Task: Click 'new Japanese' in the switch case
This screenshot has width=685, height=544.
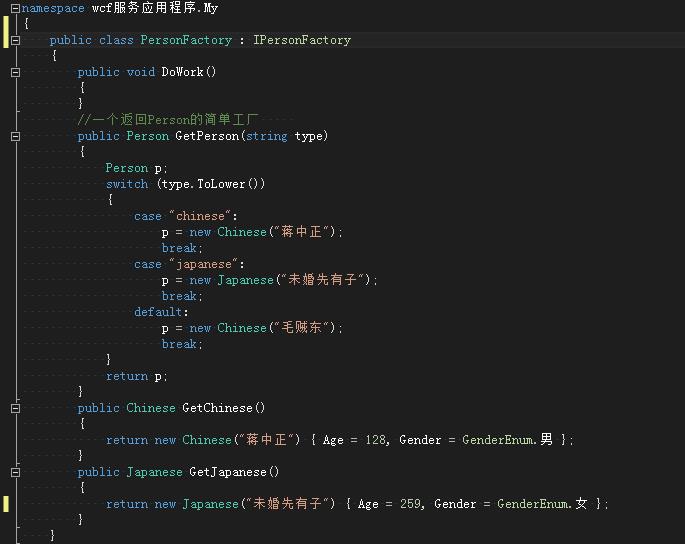Action: tap(232, 280)
